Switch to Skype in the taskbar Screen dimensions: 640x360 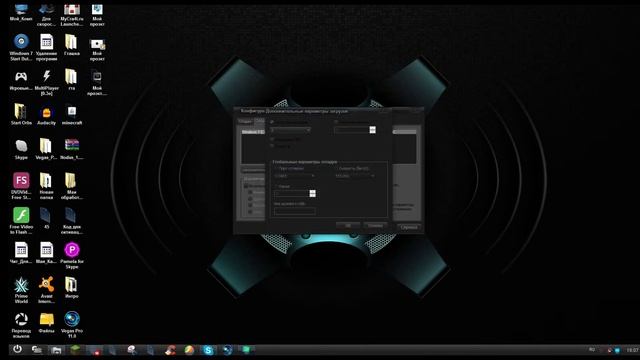pos(208,350)
